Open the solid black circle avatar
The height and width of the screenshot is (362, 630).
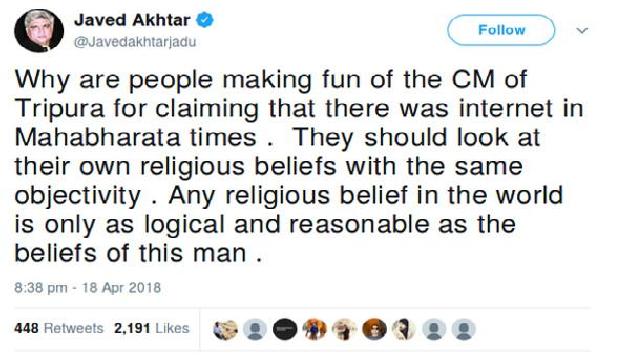285,329
